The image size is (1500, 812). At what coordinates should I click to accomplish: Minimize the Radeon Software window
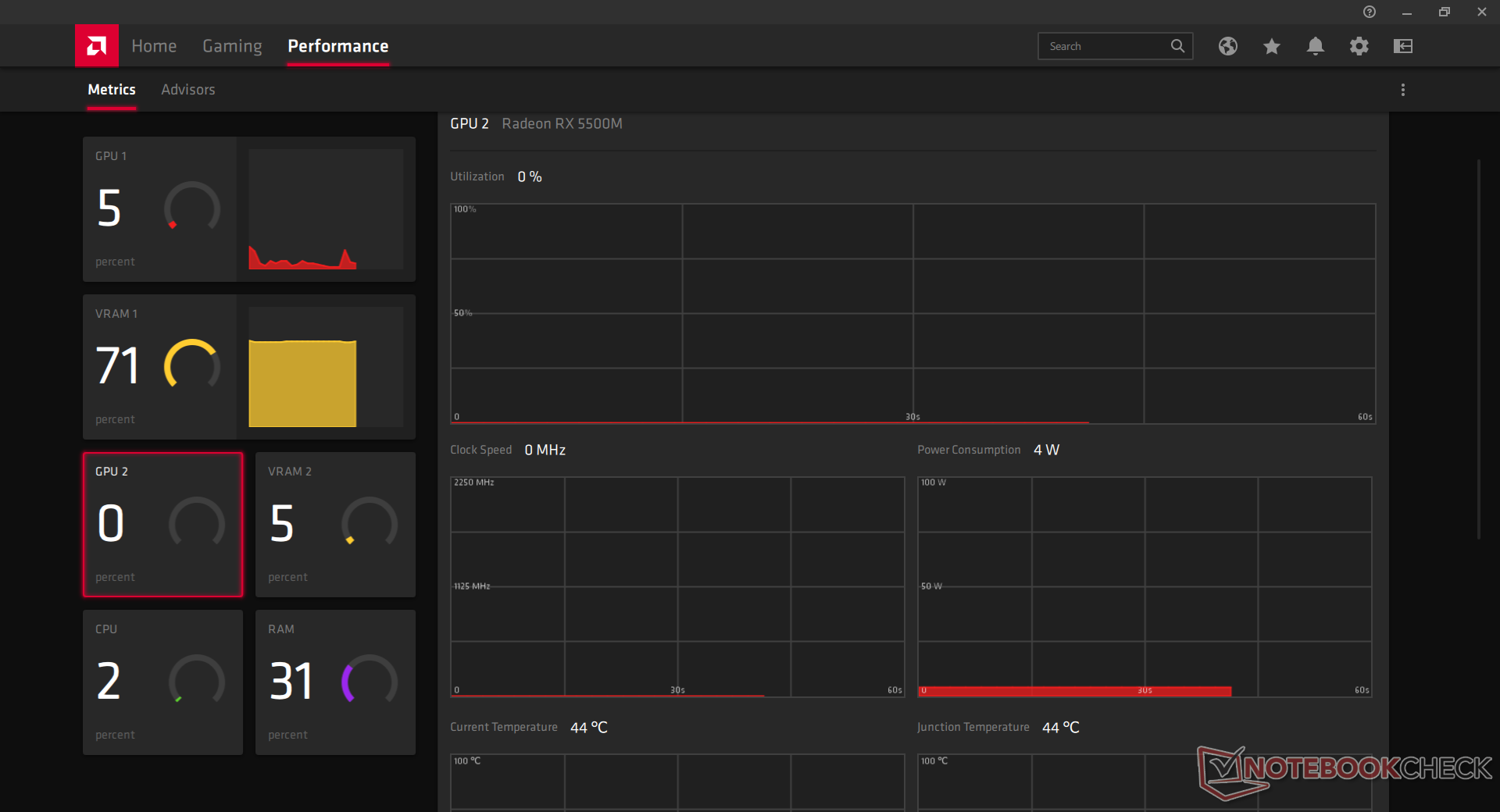pos(1407,12)
